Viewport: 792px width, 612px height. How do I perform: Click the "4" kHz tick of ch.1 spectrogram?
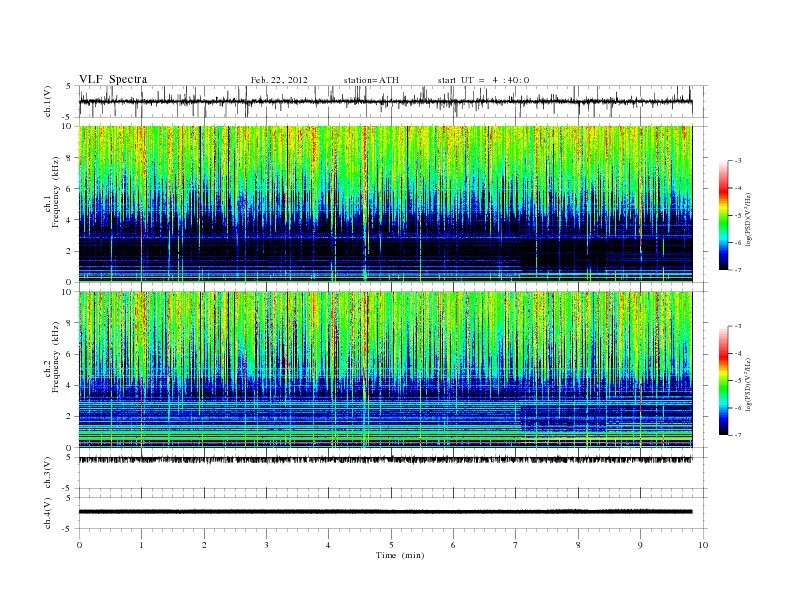pos(70,220)
